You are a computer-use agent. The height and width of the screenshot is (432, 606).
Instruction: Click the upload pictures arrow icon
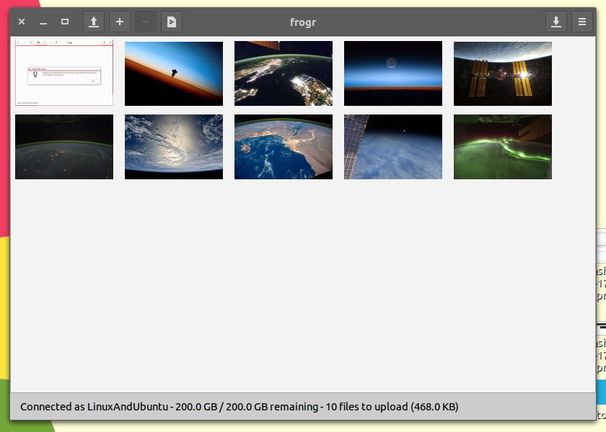tap(94, 22)
